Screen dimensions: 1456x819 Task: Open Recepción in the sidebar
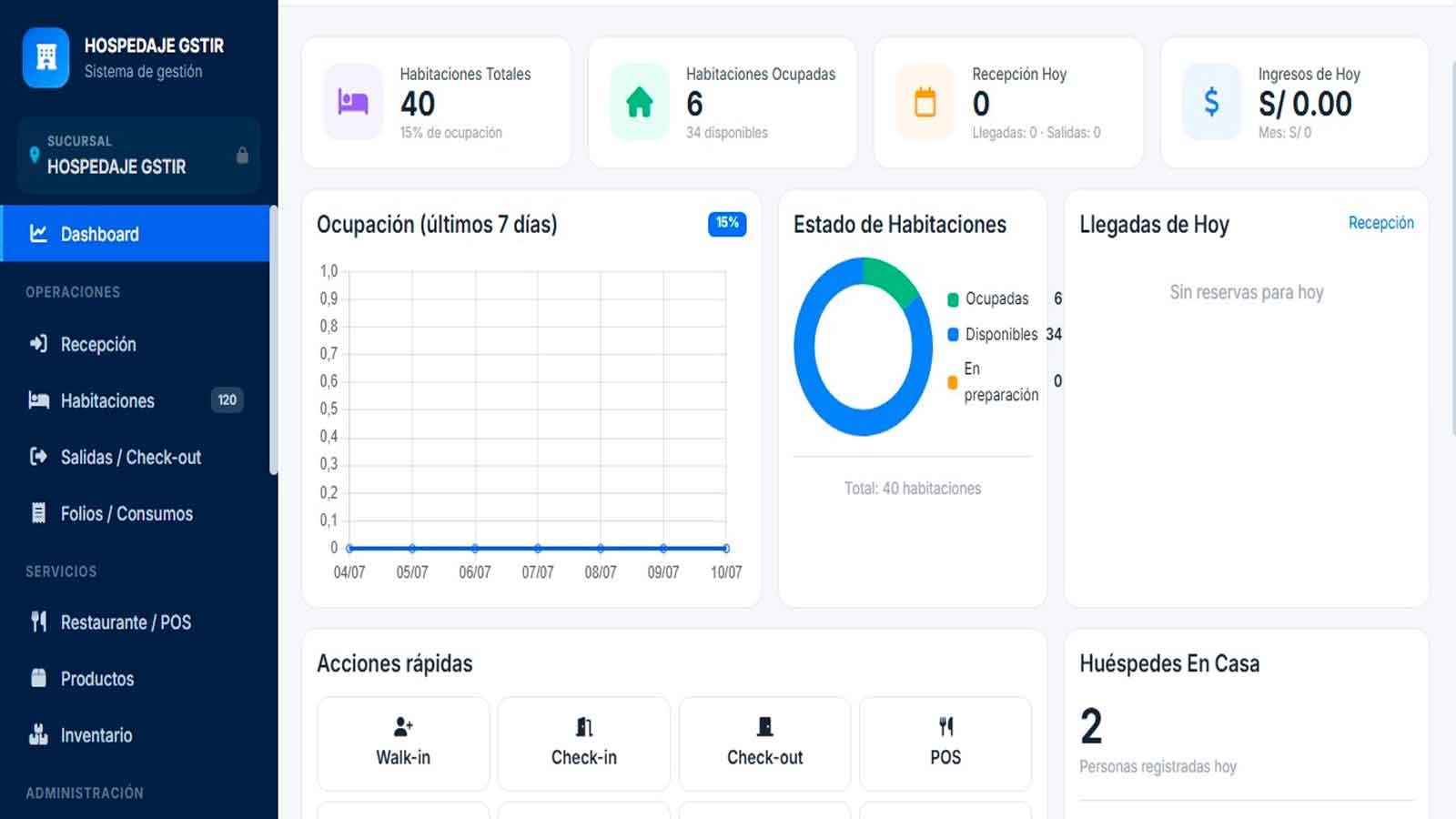(135, 344)
